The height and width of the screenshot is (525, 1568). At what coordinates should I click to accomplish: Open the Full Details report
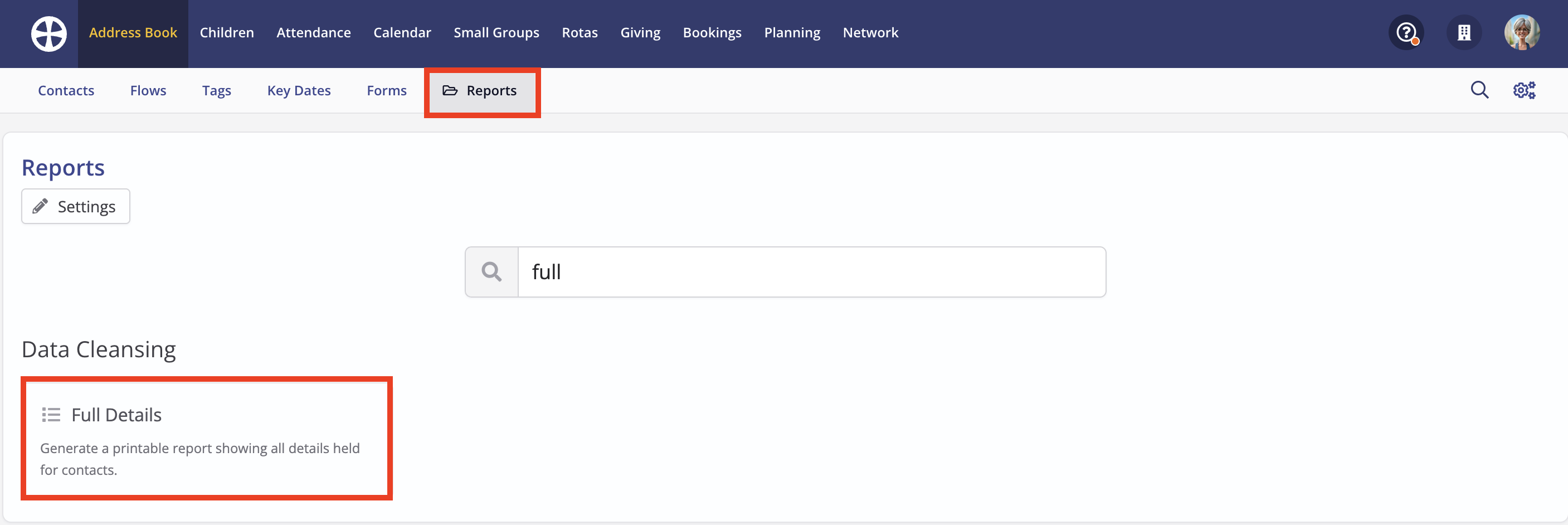(x=206, y=438)
